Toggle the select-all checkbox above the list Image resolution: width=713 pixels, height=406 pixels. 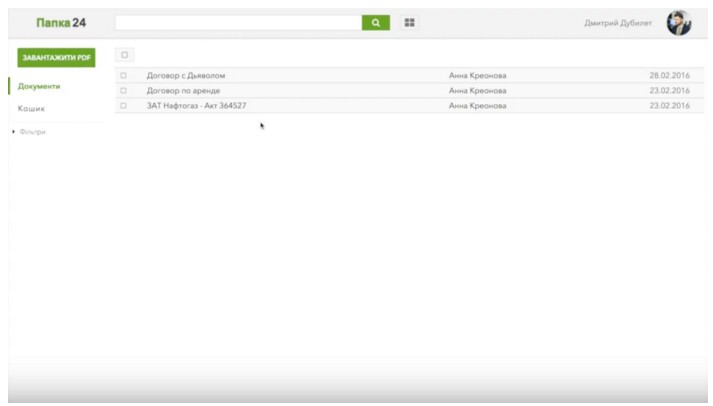click(x=125, y=54)
